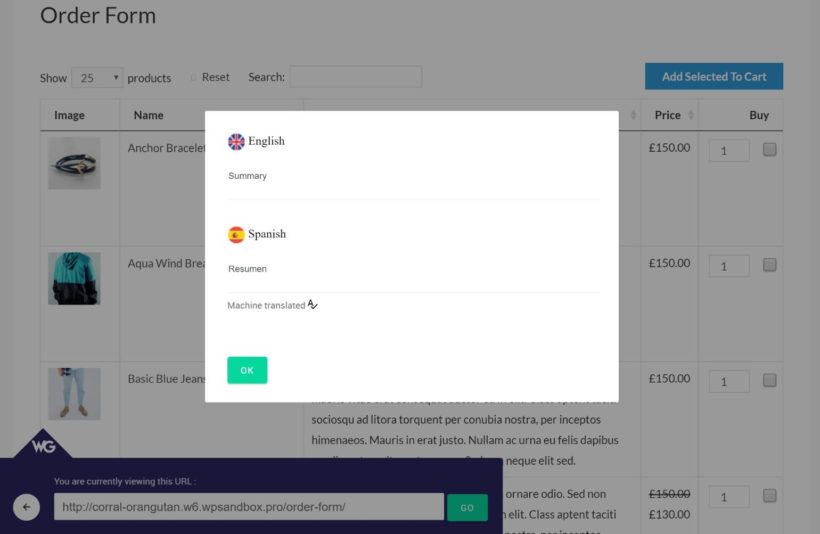Viewport: 820px width, 534px height.
Task: Click the Anchor Bracelet quantity box
Action: [728, 151]
